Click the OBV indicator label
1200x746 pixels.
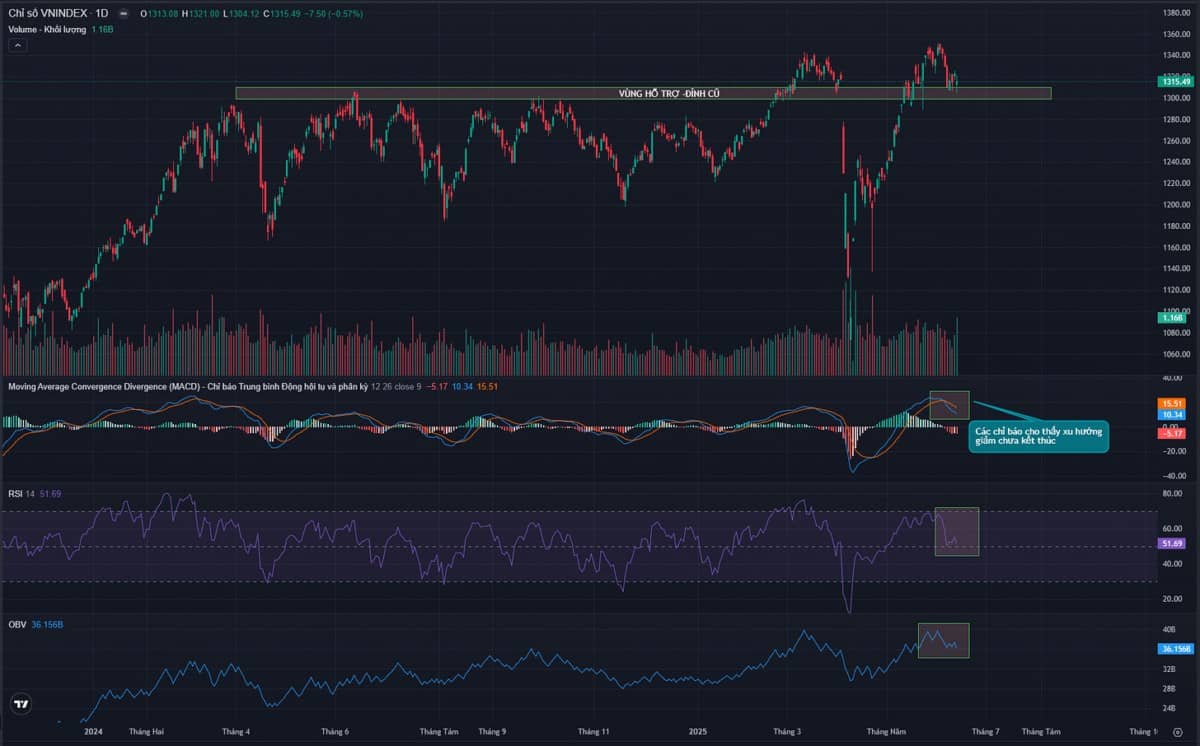coord(18,624)
